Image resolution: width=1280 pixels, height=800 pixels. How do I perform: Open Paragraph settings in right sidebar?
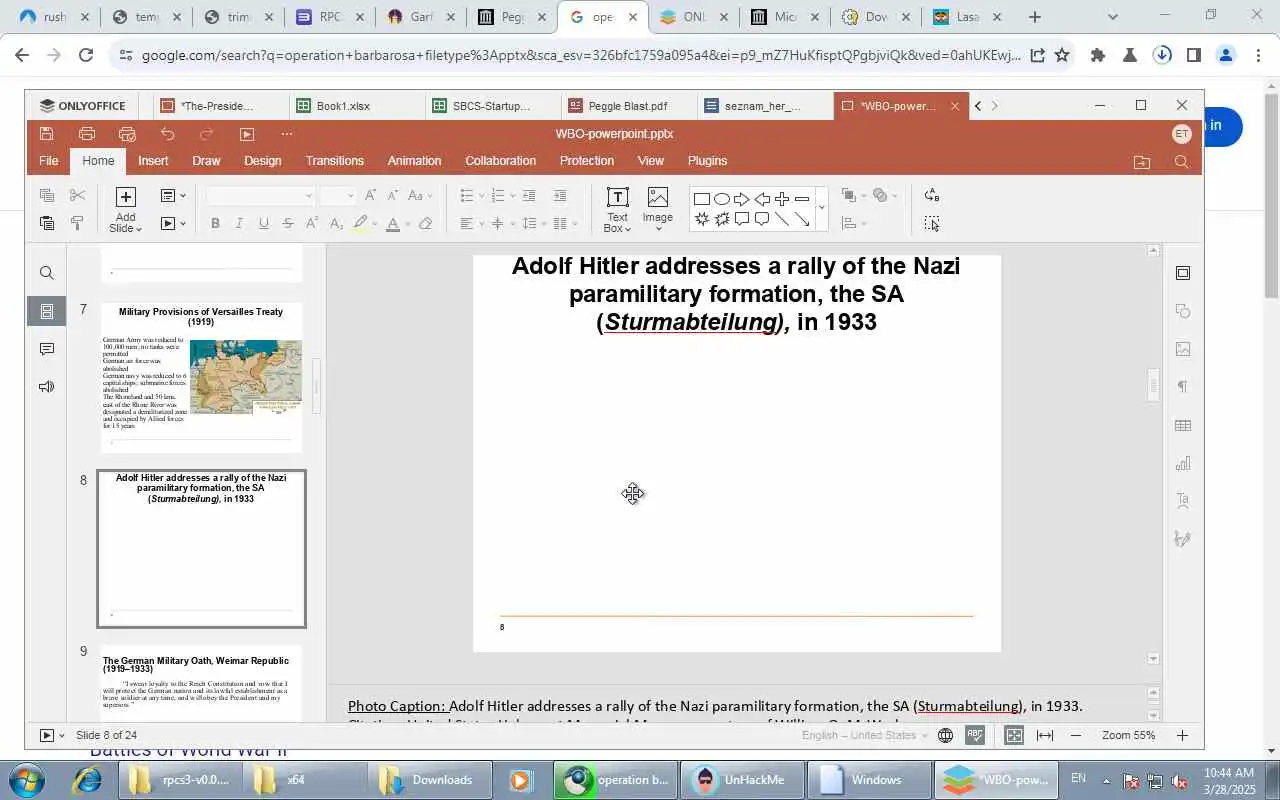click(1183, 387)
